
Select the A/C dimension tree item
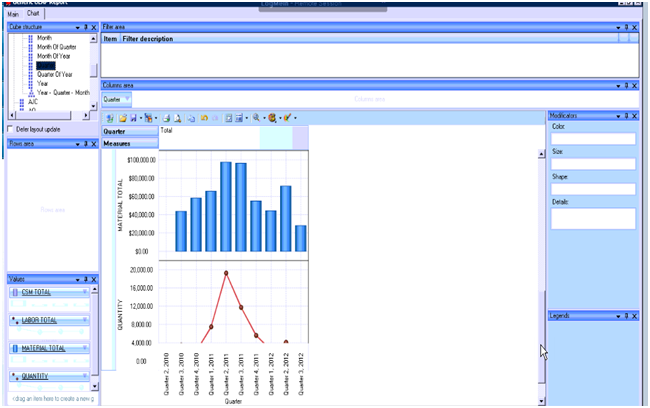coord(33,102)
